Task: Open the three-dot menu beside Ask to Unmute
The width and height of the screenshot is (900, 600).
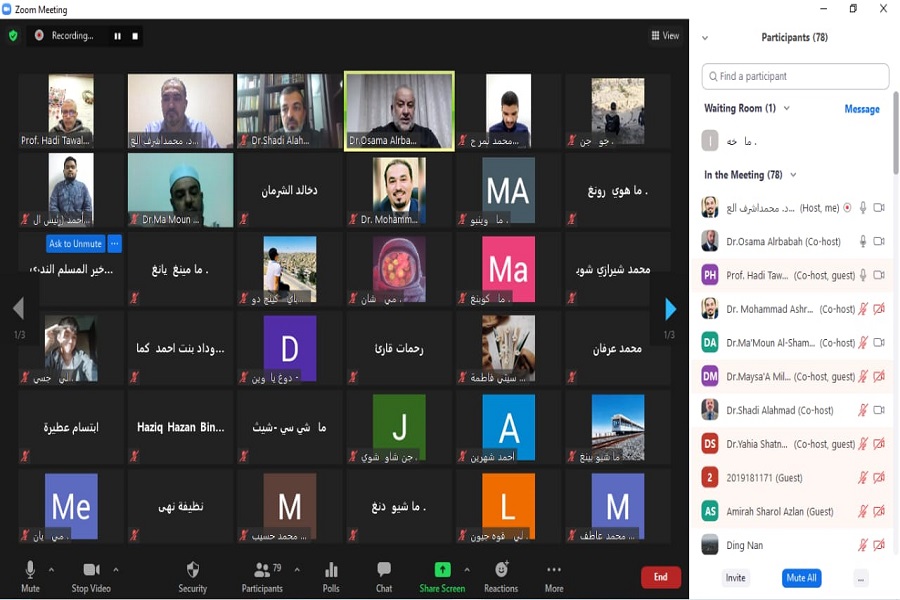Action: tap(115, 243)
